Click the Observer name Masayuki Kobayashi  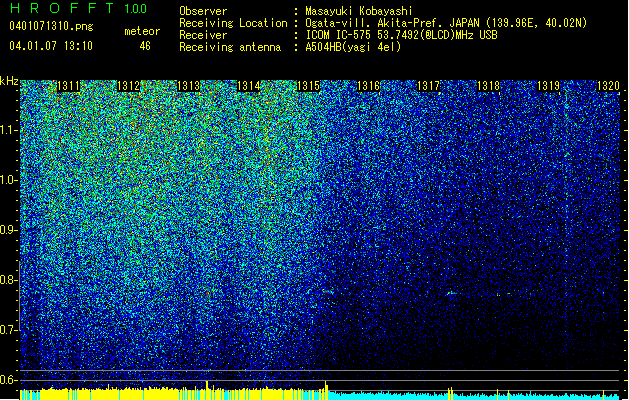click(359, 11)
